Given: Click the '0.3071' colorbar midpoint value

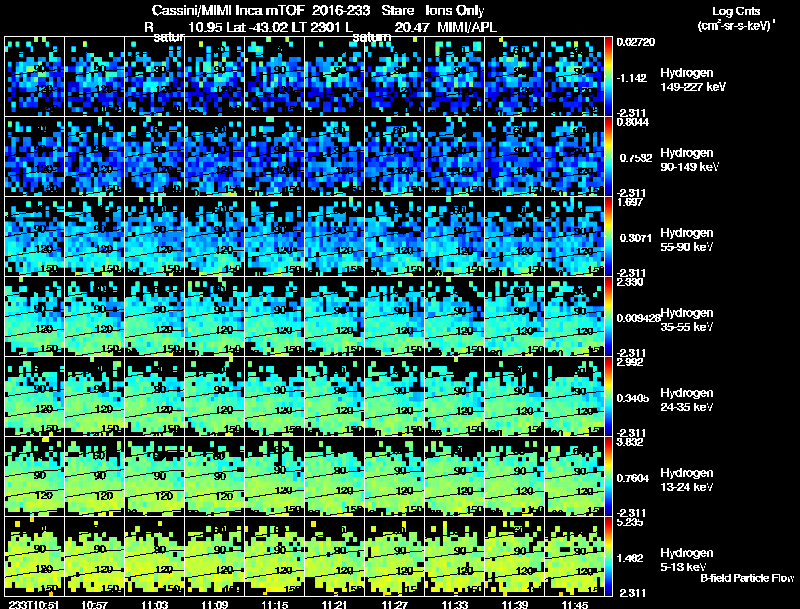Looking at the screenshot, I should pos(635,238).
